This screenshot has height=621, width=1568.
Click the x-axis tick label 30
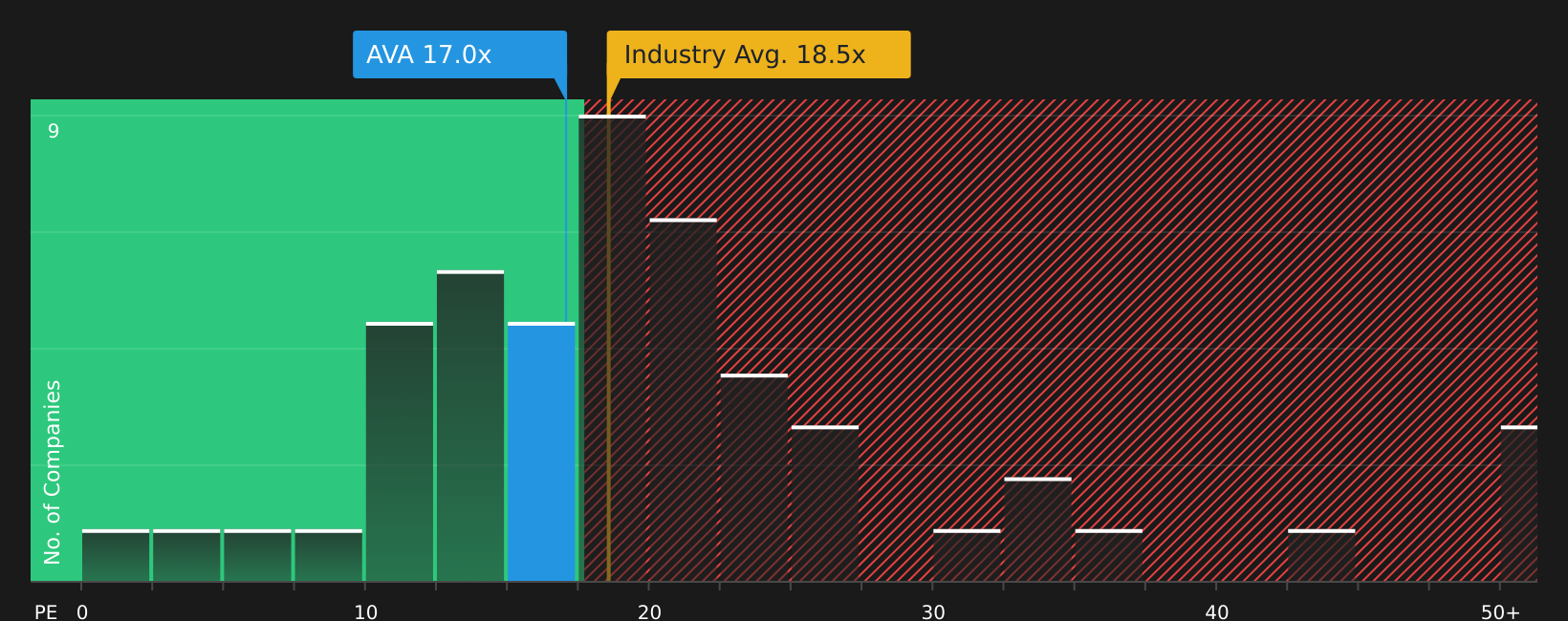(x=933, y=612)
